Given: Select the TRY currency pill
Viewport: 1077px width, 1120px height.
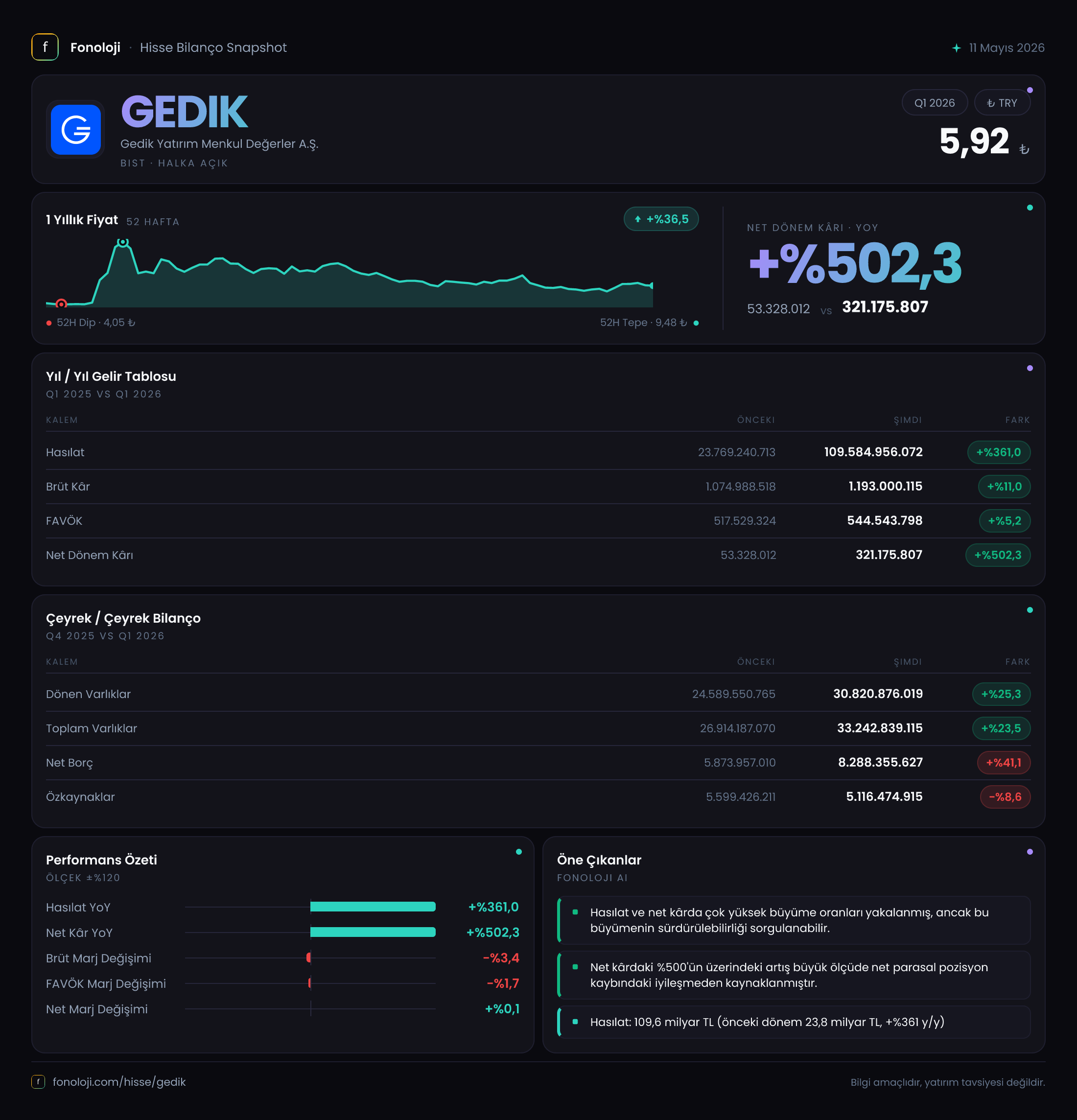Looking at the screenshot, I should (x=1002, y=103).
